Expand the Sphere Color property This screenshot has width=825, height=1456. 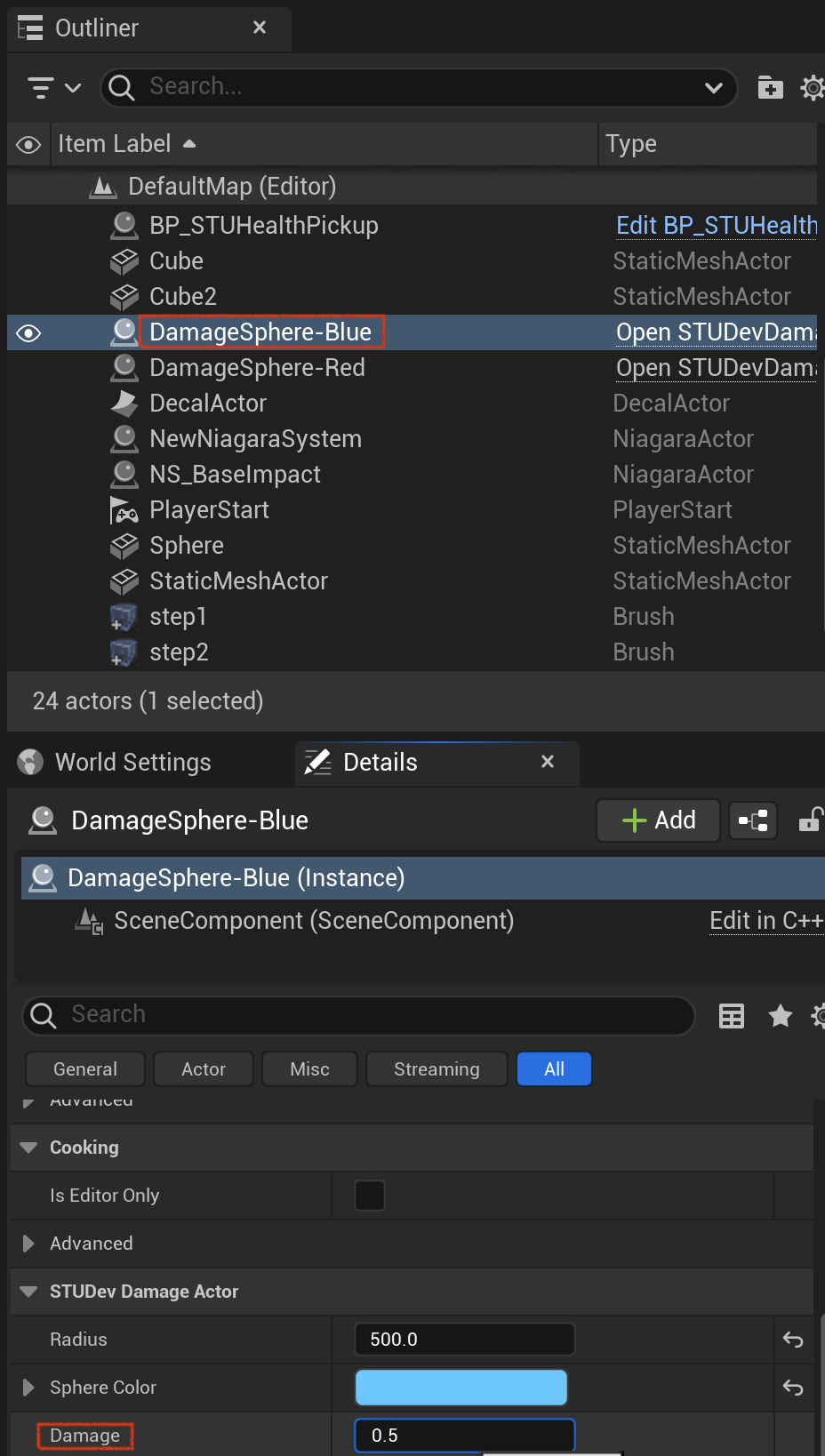[x=28, y=1388]
